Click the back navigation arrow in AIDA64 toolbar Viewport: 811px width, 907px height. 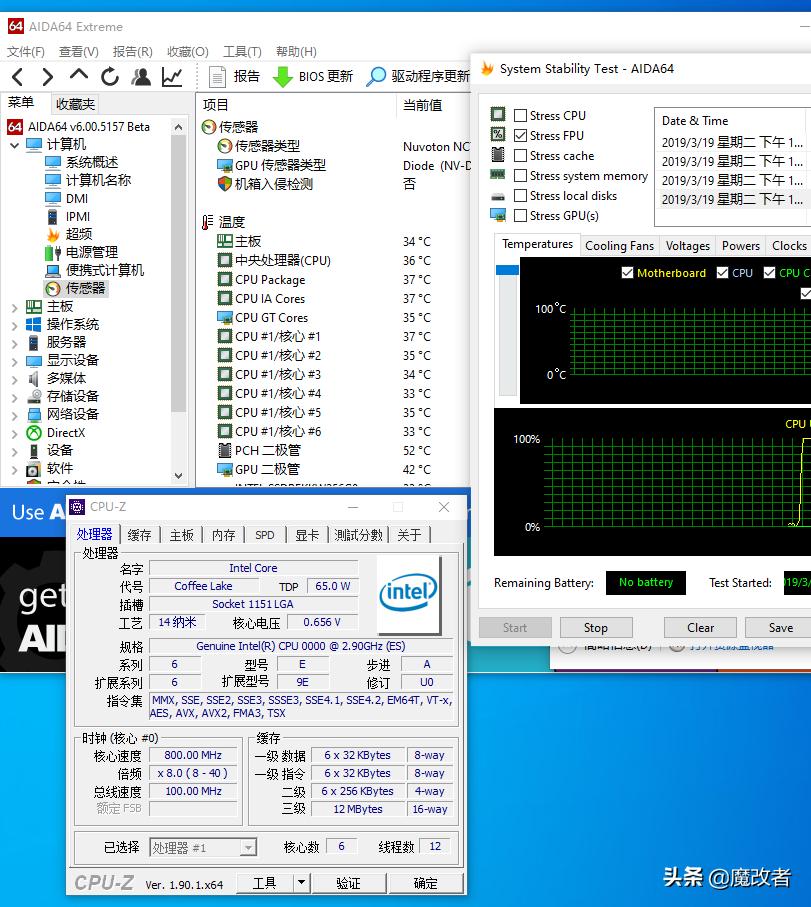point(17,77)
